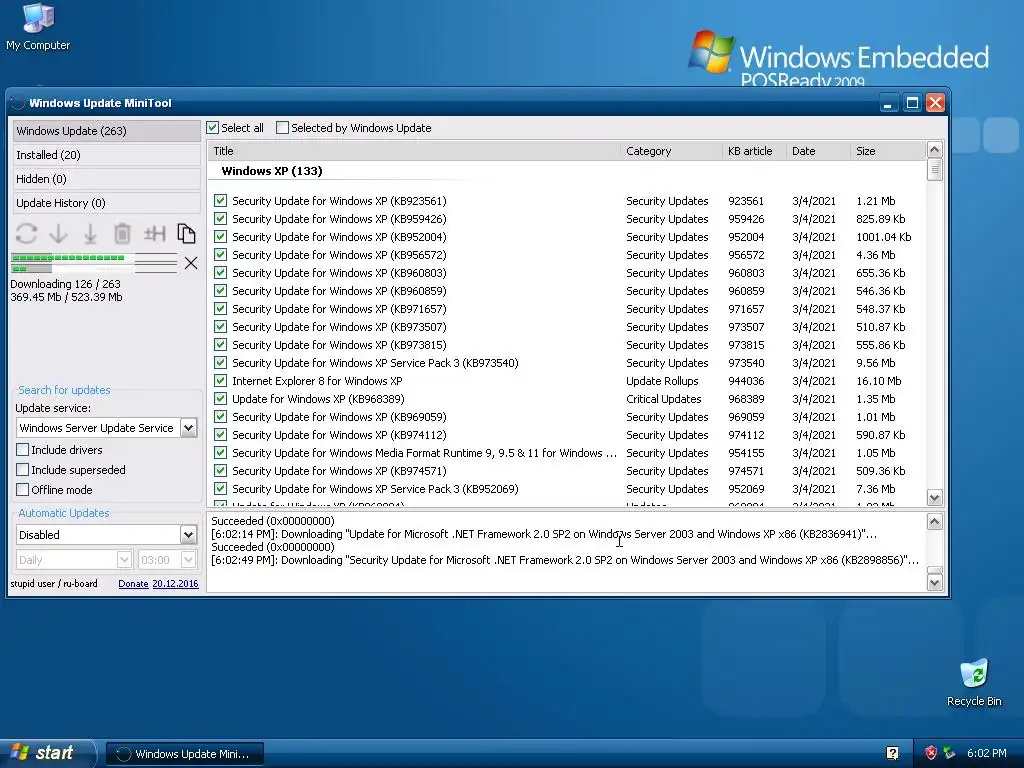Collapse the Windows XP (133) group header
This screenshot has height=768, width=1024.
click(272, 171)
